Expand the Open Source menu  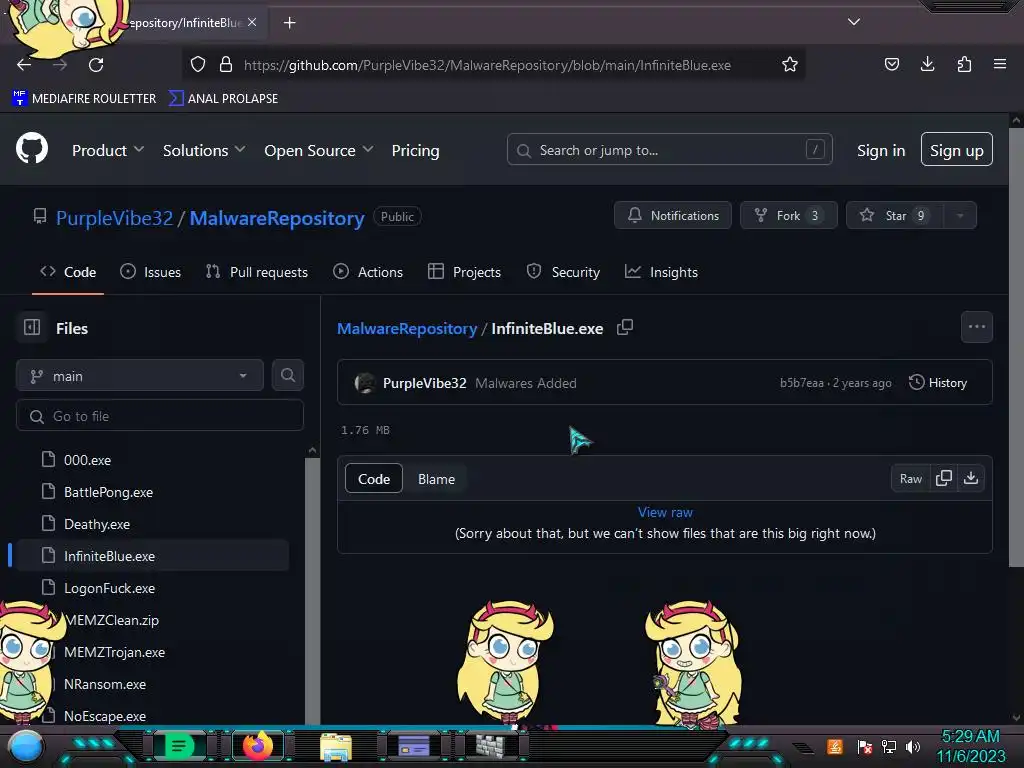319,150
